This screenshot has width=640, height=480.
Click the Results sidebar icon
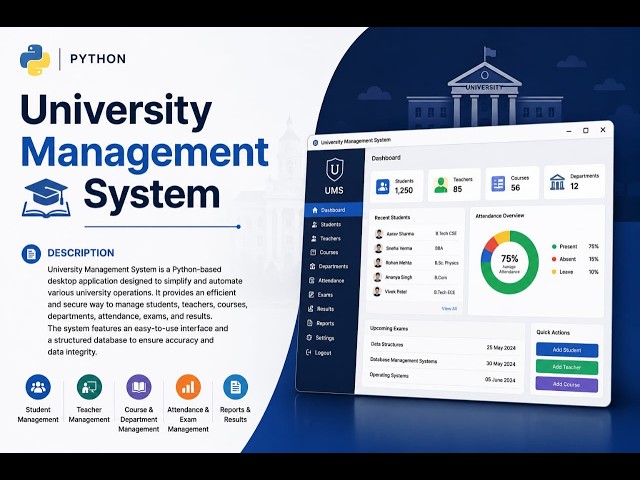pos(311,309)
